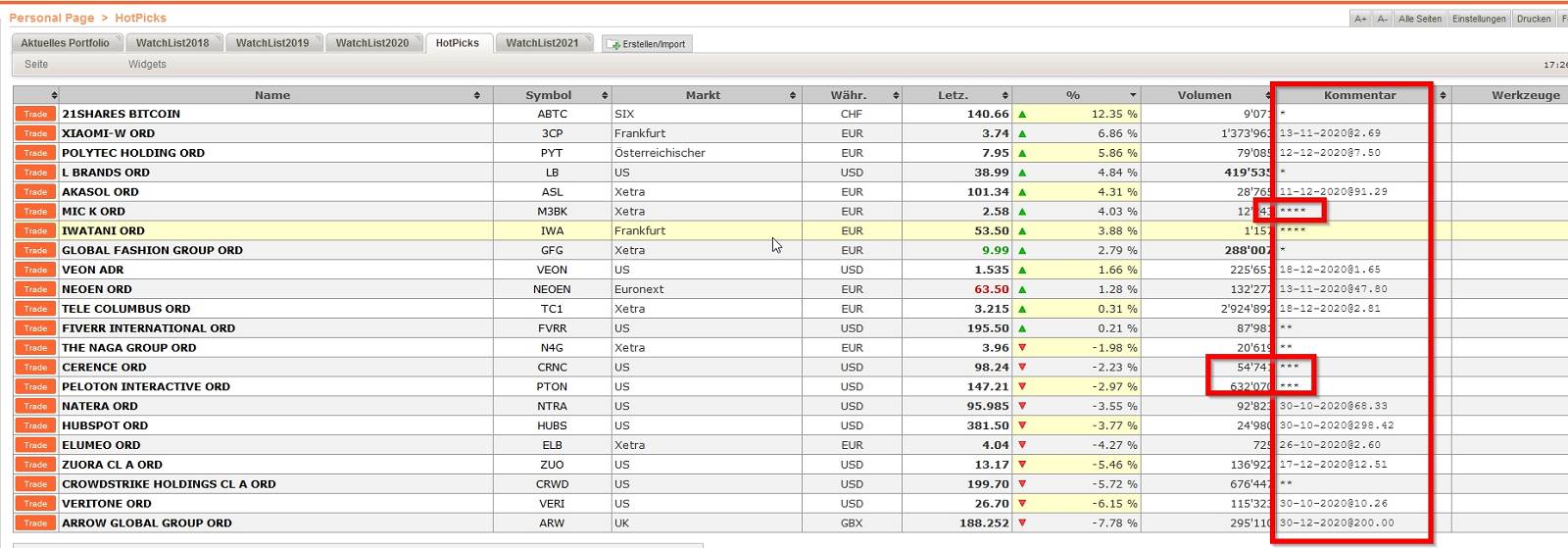
Task: Click the Kommentar column header
Action: coord(1359,95)
